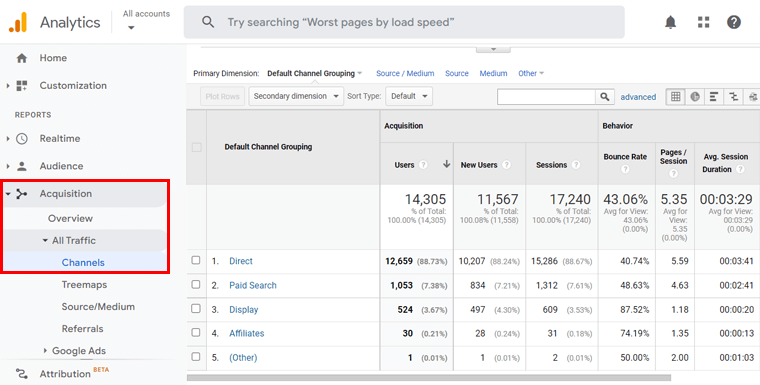
Task: Click the Users column help icon
Action: (x=423, y=165)
